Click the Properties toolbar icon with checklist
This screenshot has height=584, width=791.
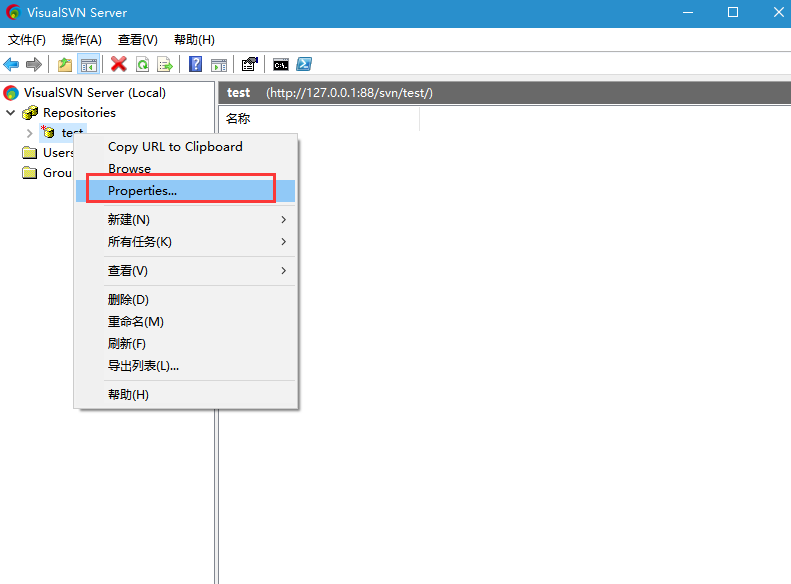click(250, 65)
